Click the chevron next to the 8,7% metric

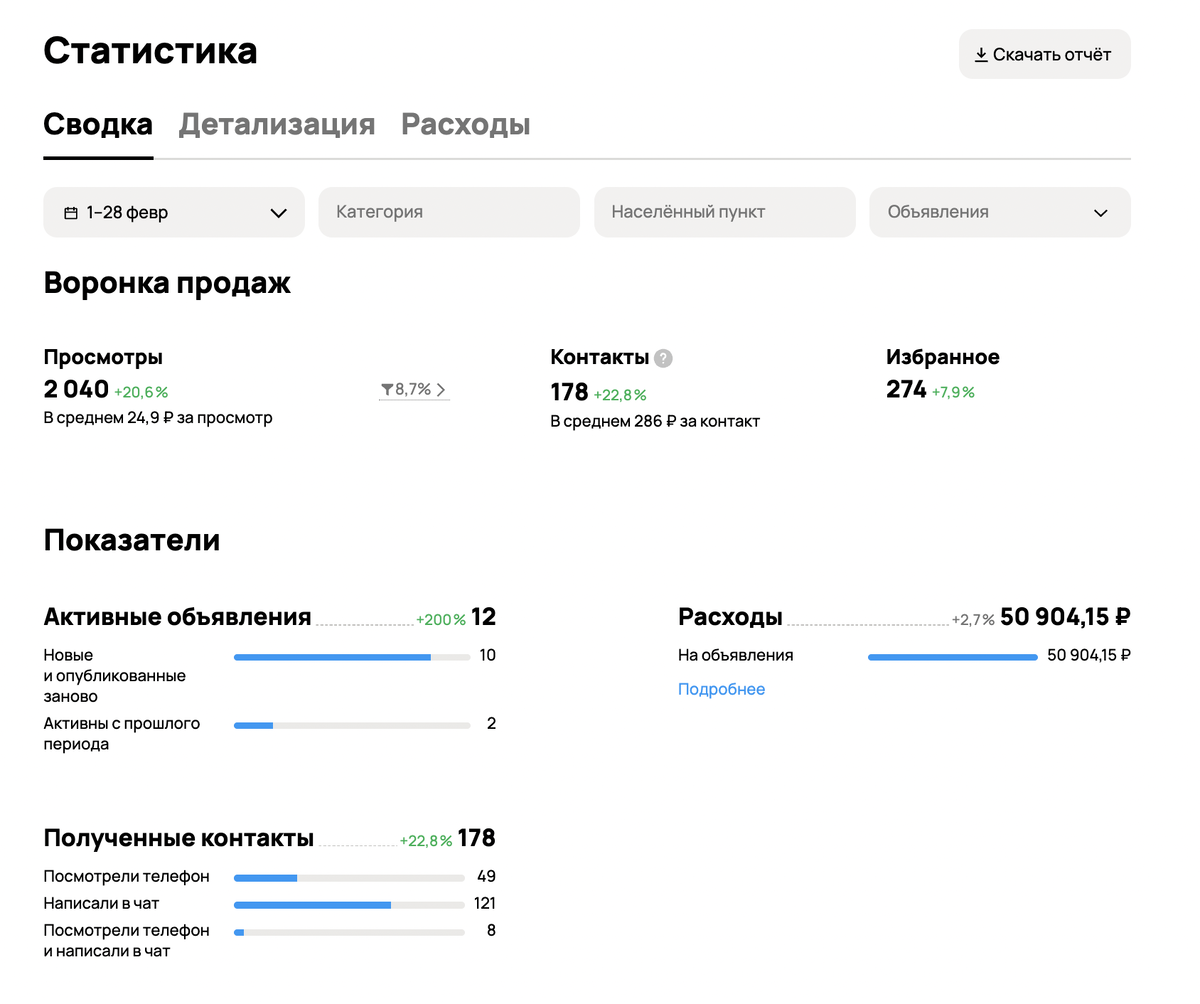click(x=443, y=389)
